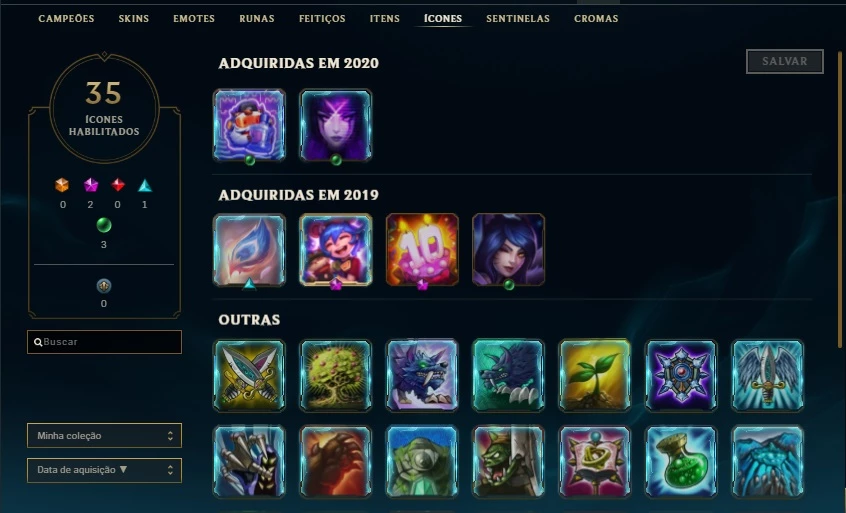
Task: Expand the Data de aquisição sort dropdown
Action: (104, 470)
